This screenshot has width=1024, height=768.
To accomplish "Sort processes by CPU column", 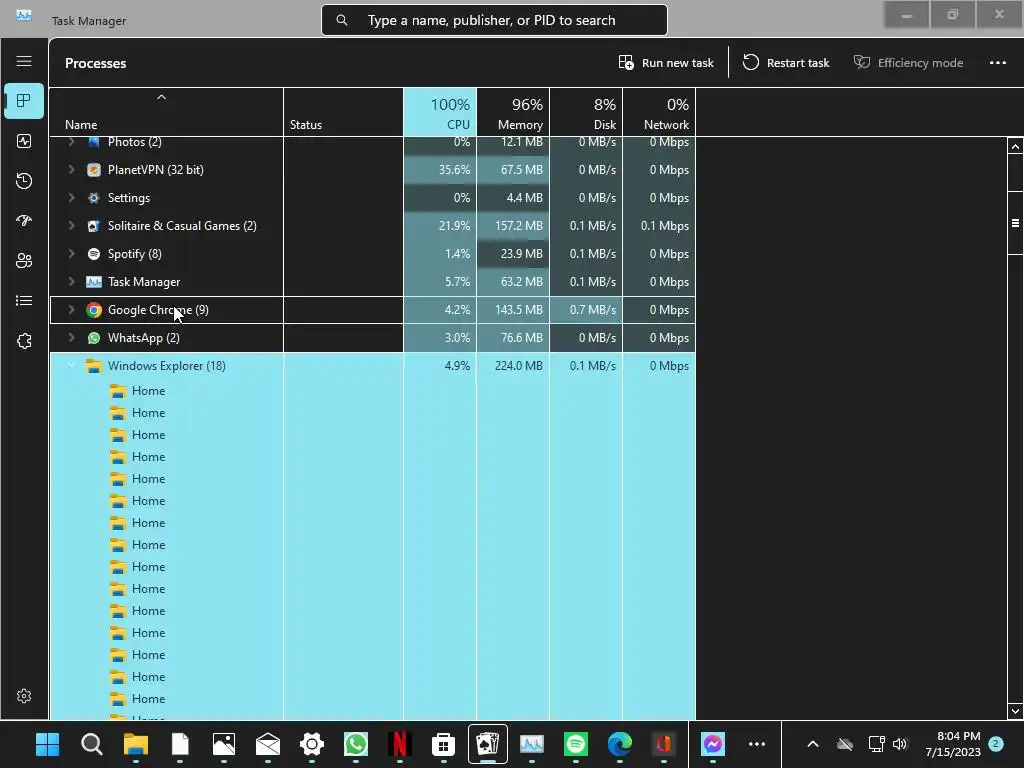I will 440,112.
